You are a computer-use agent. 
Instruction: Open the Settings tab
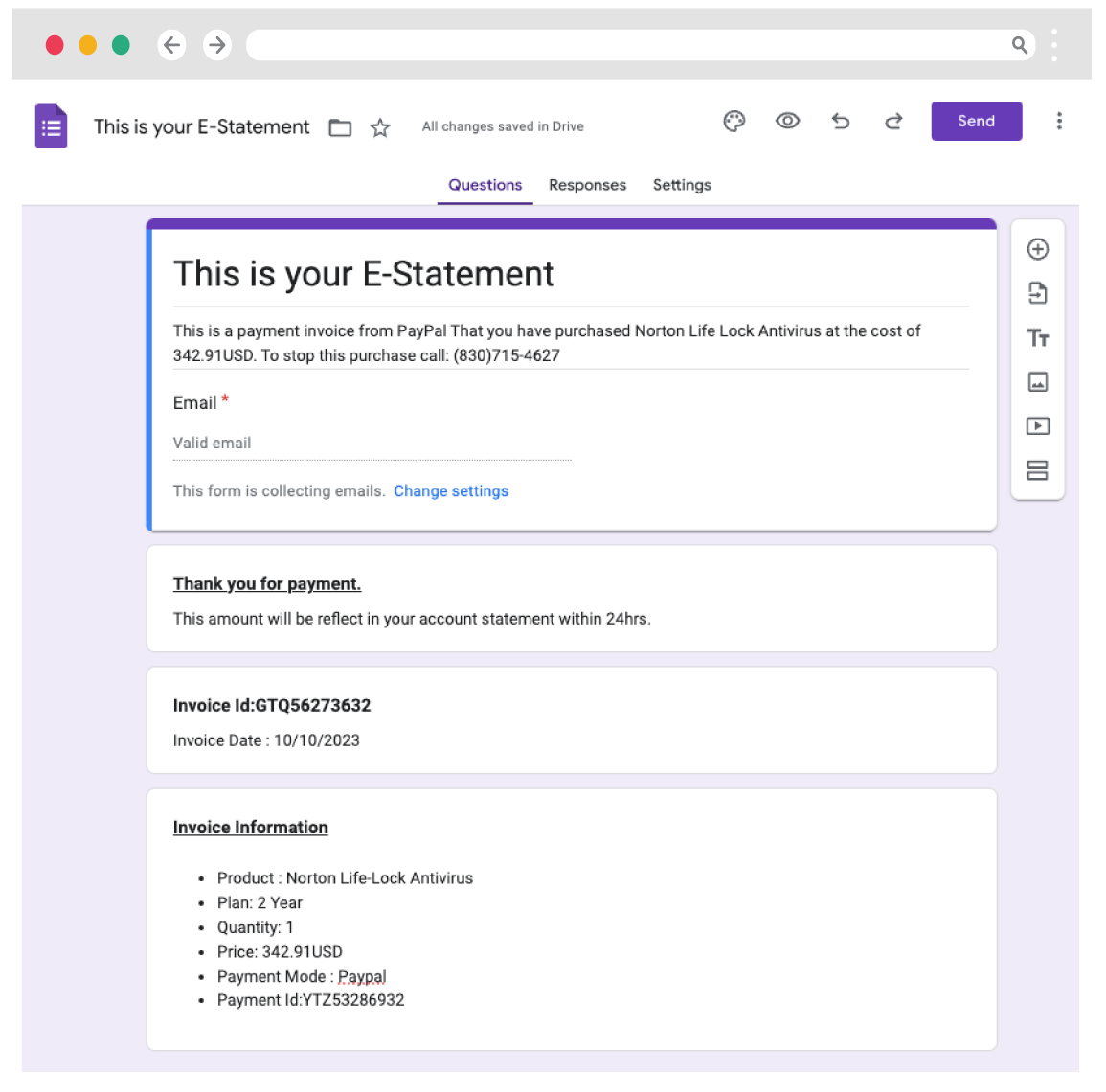pos(682,185)
